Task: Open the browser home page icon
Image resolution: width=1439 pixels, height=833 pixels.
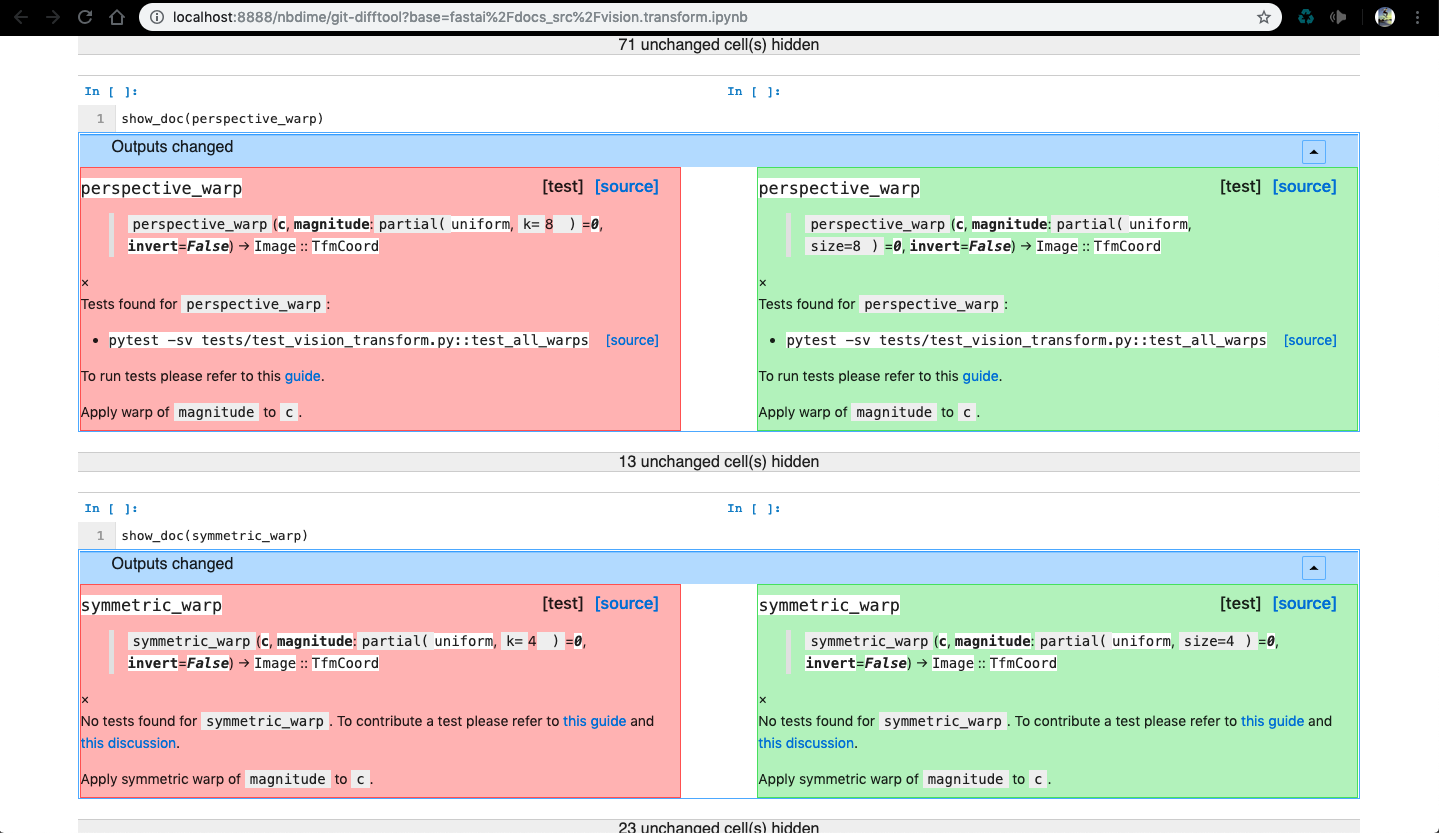Action: pyautogui.click(x=117, y=17)
